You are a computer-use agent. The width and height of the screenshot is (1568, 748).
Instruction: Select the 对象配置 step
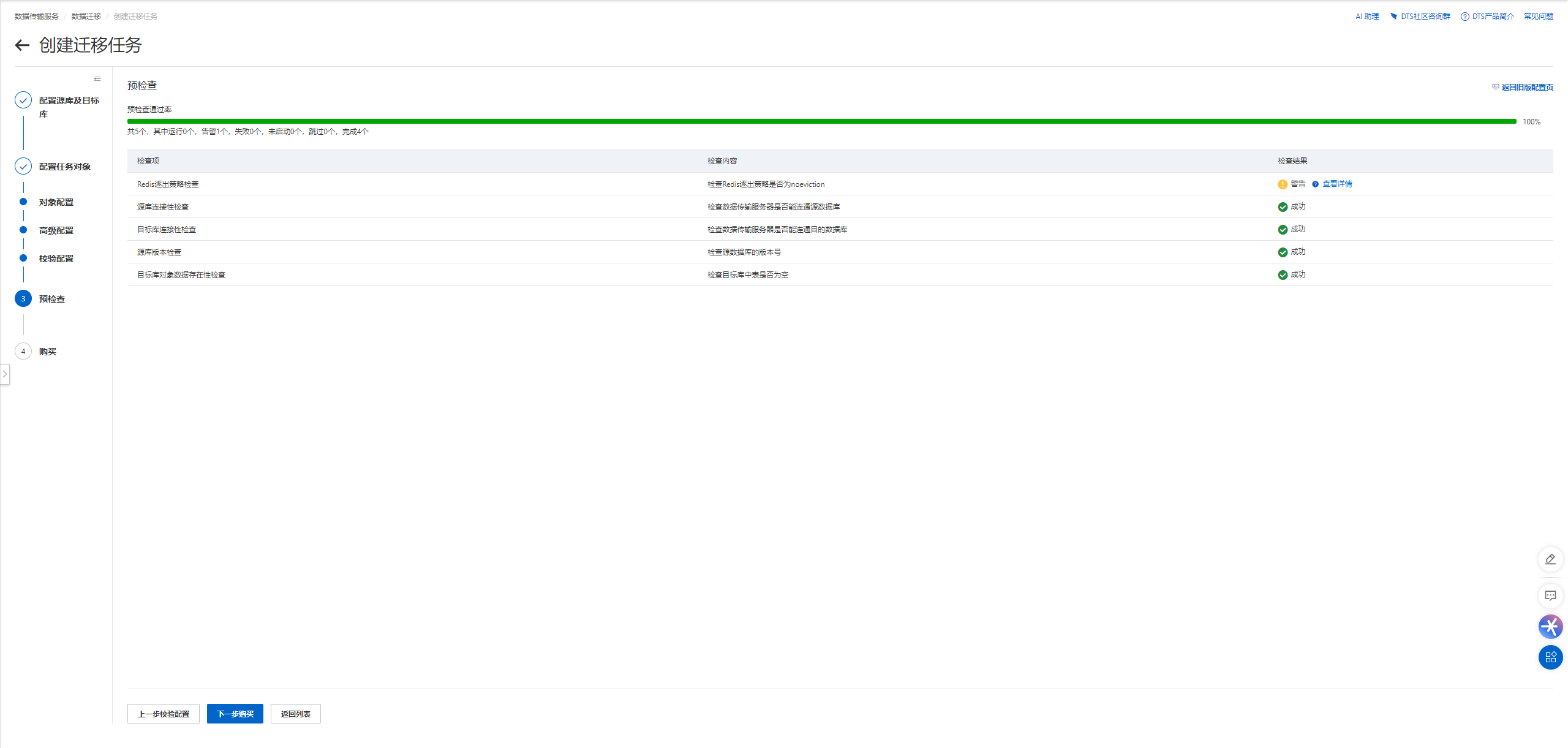[56, 202]
